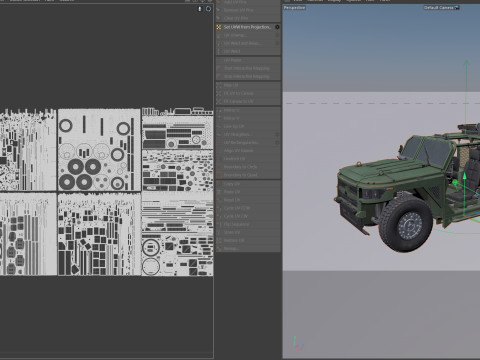Image resolution: width=480 pixels, height=360 pixels.
Task: Open options gear beside UV Rectangularize
Action: point(277,142)
